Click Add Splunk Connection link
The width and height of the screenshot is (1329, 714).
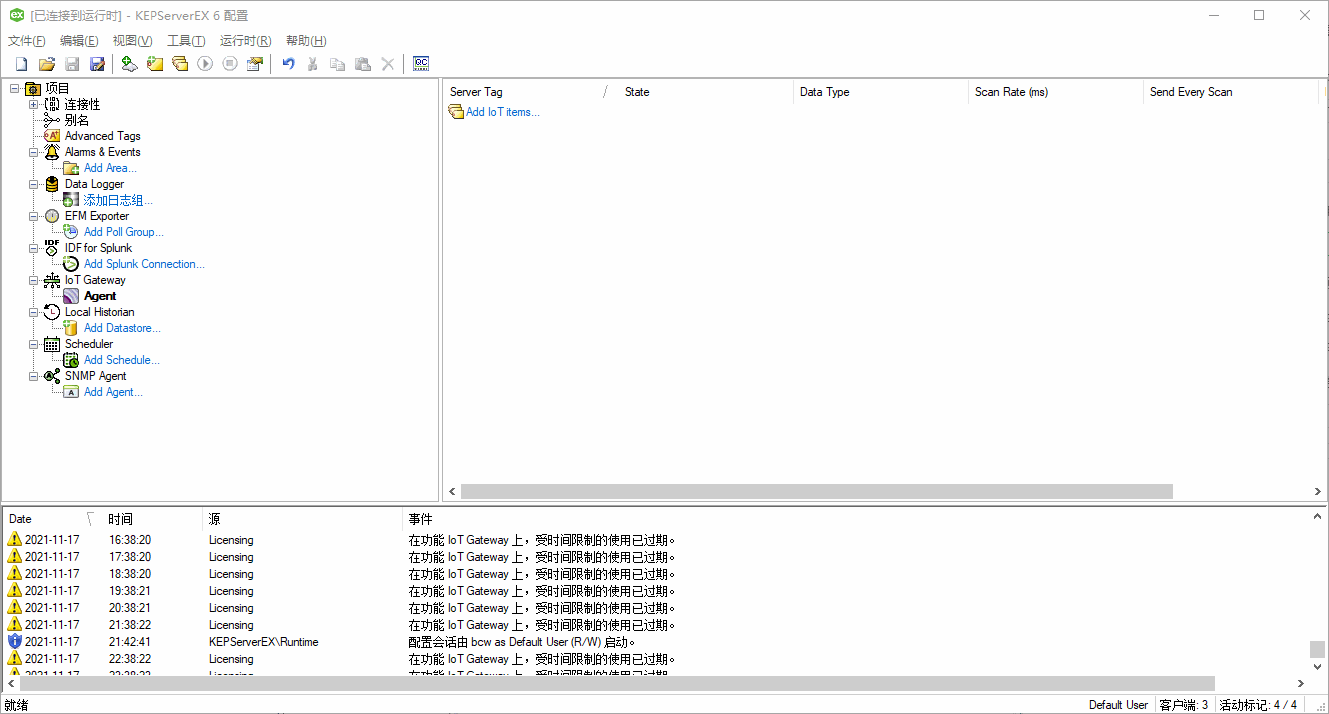[x=144, y=264]
